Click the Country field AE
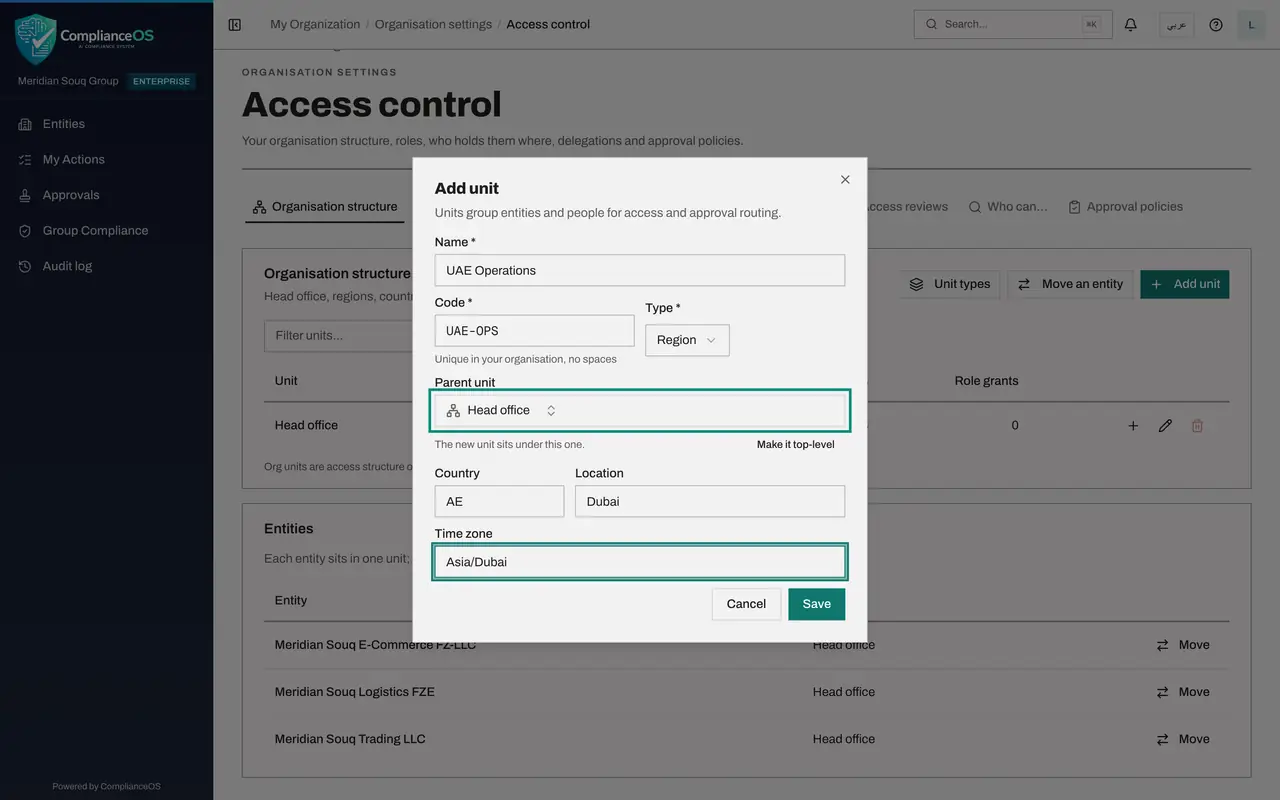 point(499,501)
